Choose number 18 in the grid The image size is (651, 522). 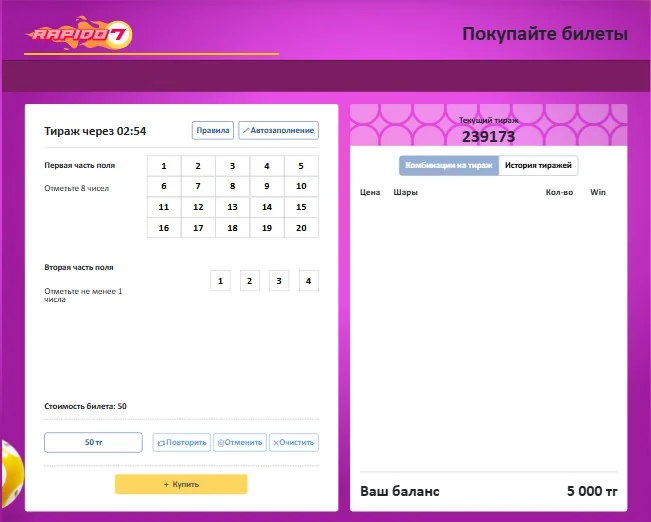[232, 228]
